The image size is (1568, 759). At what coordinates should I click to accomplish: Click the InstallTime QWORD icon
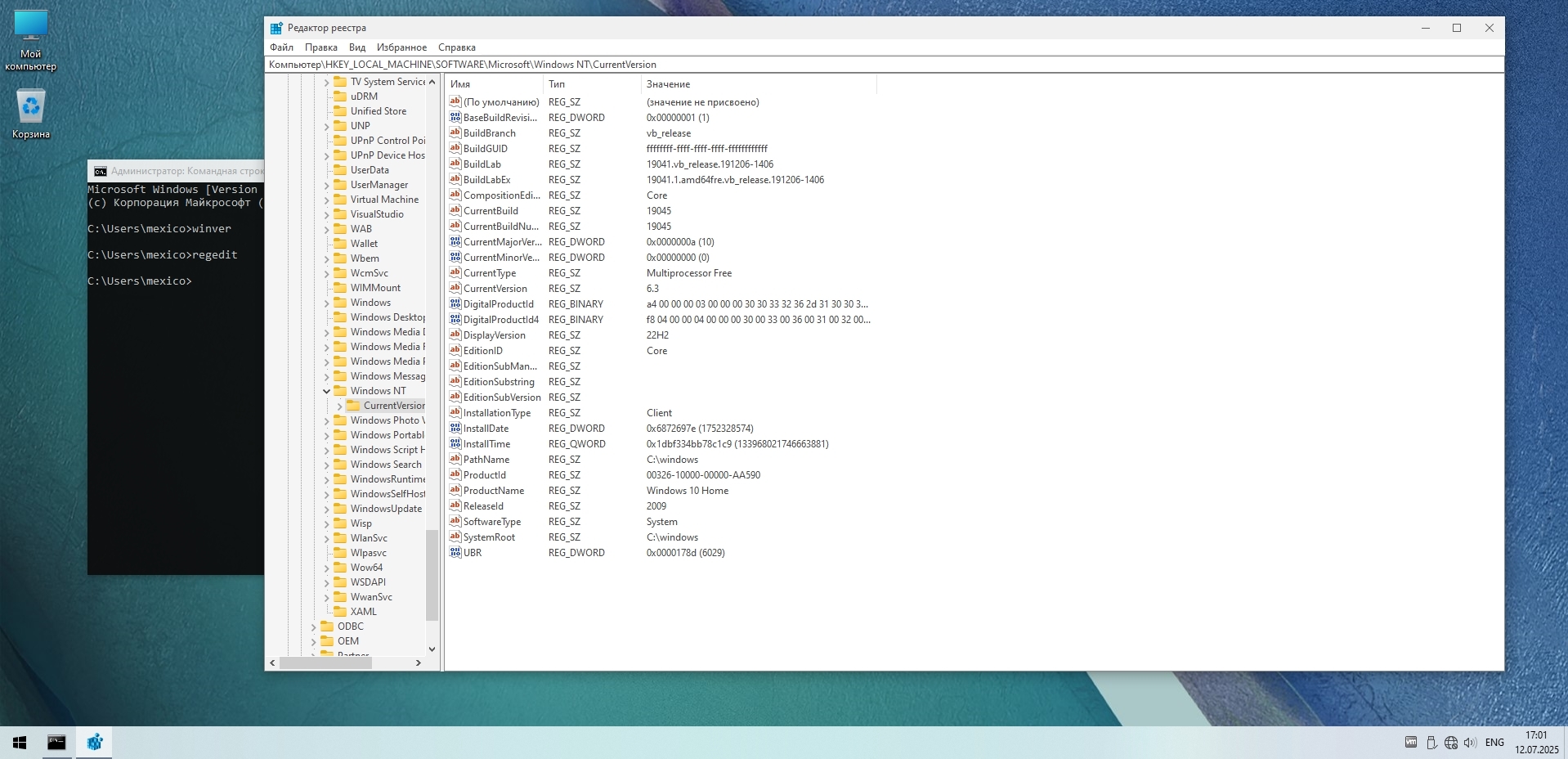tap(455, 443)
